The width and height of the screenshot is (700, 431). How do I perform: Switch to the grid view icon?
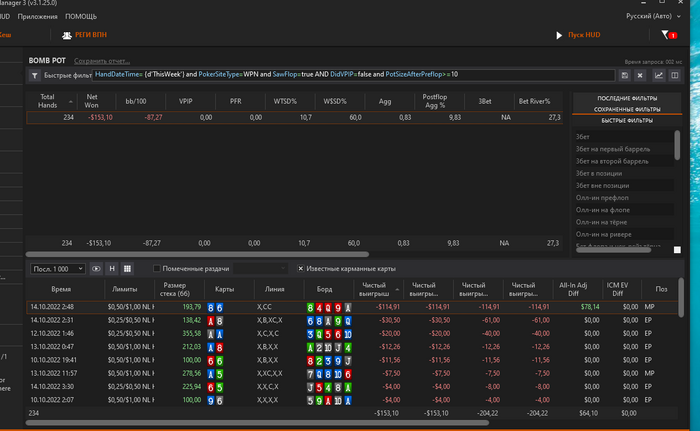128,268
